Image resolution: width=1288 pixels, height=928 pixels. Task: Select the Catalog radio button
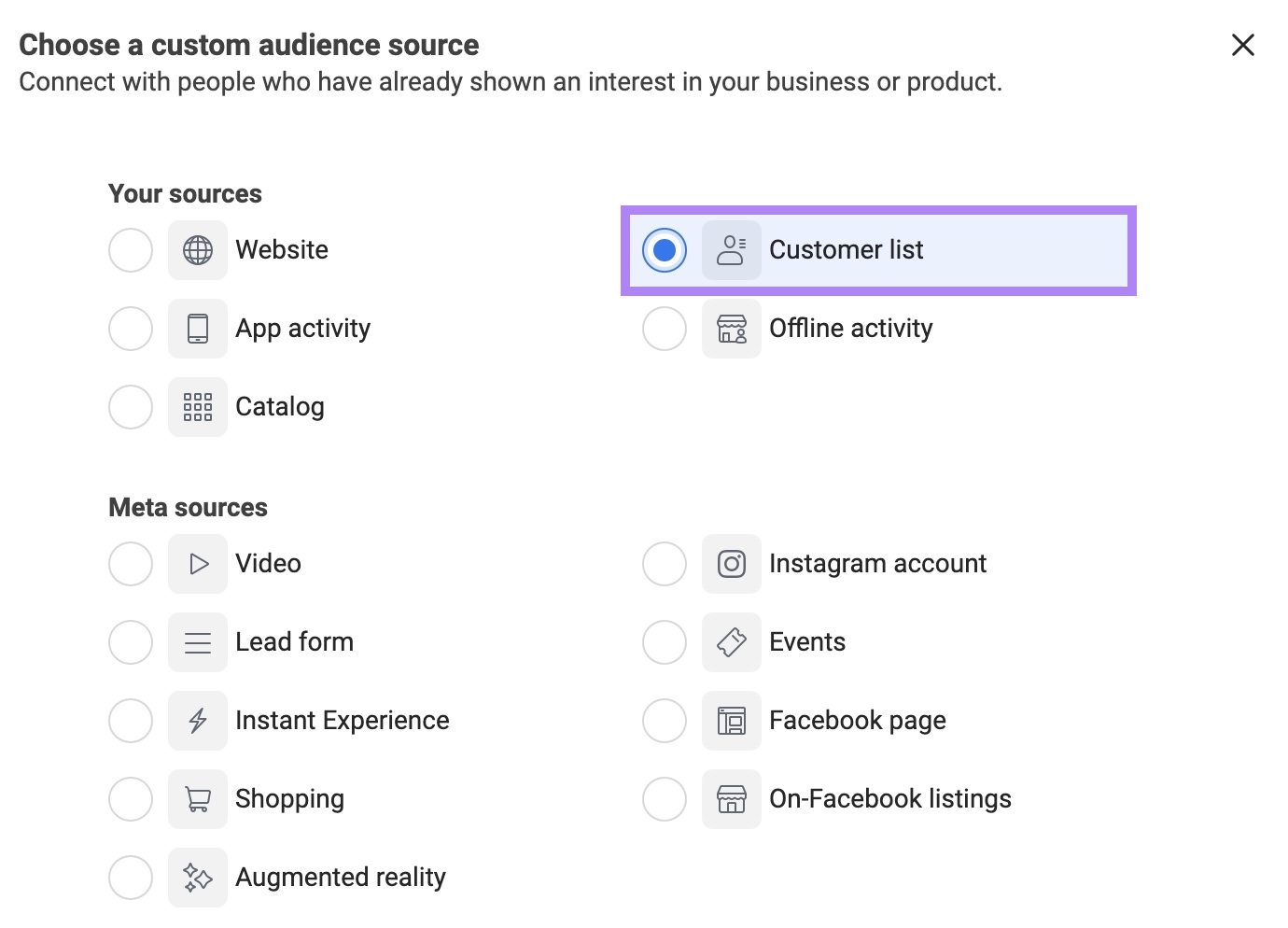(130, 406)
